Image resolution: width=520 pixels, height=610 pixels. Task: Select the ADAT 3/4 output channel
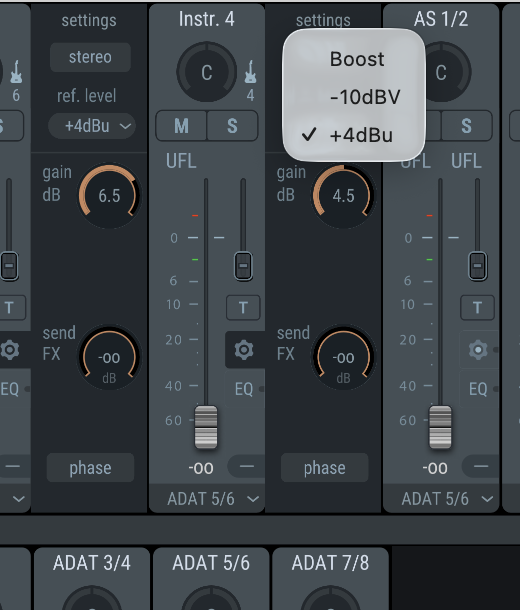point(92,563)
